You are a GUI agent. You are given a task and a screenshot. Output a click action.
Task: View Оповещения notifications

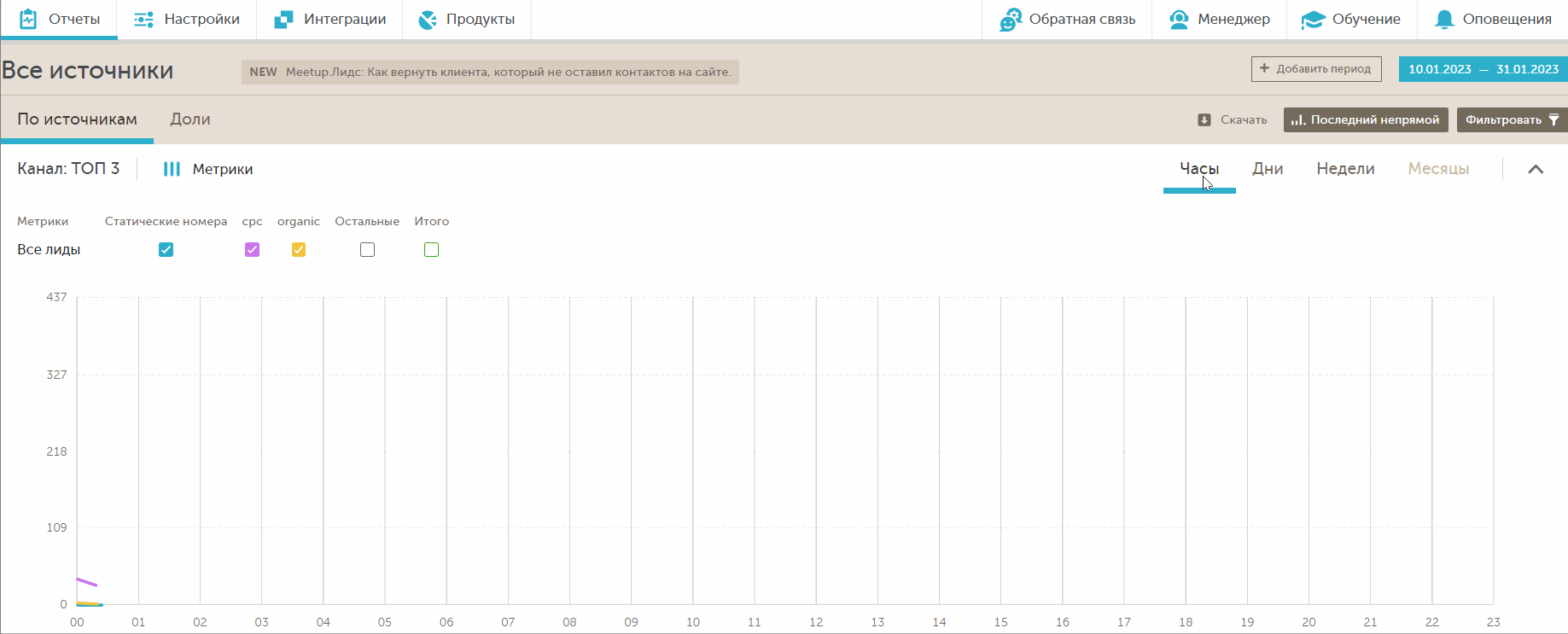pos(1493,19)
